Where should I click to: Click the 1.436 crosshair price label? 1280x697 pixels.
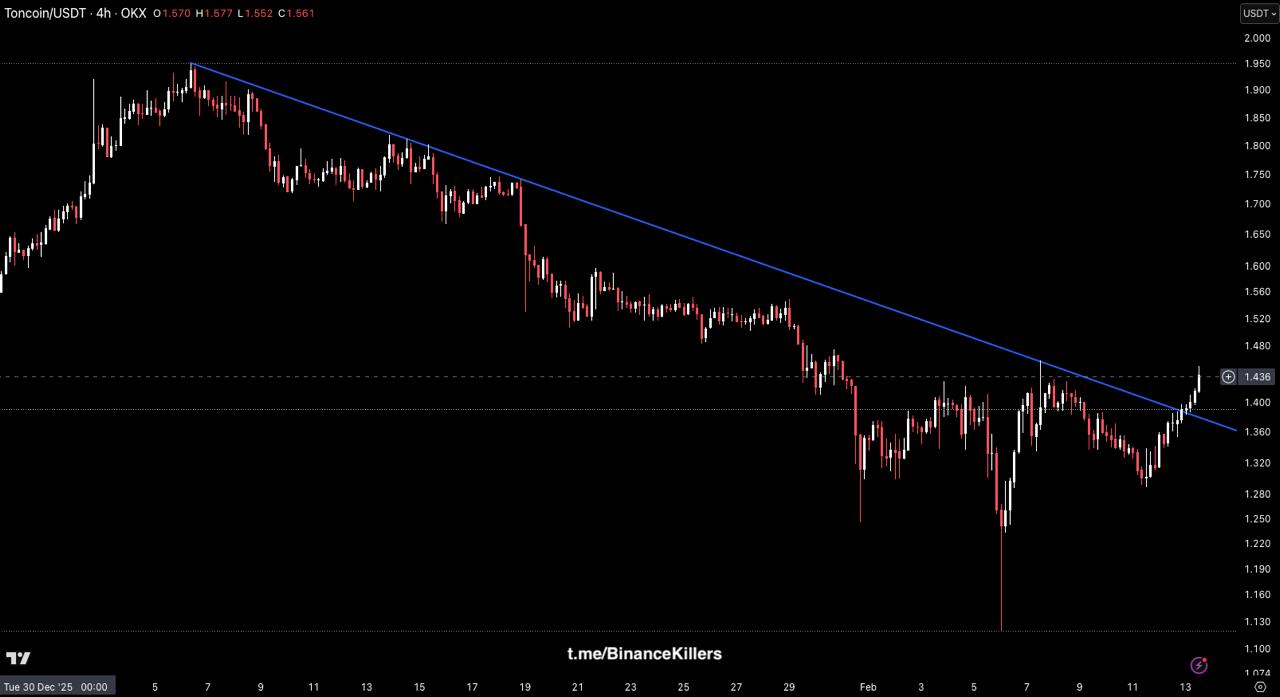(x=1258, y=377)
